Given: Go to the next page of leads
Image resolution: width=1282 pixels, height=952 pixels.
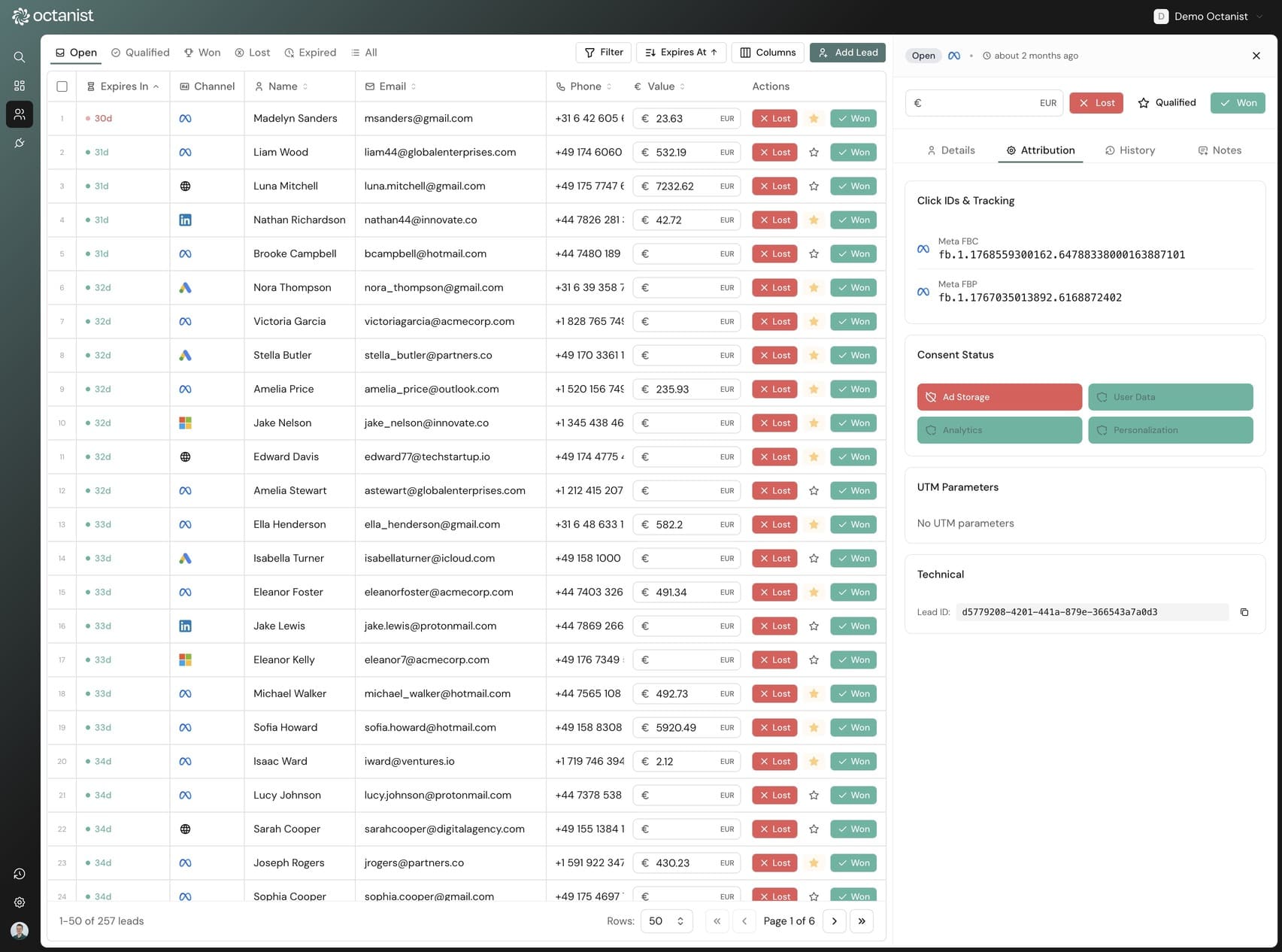Looking at the screenshot, I should [x=834, y=921].
